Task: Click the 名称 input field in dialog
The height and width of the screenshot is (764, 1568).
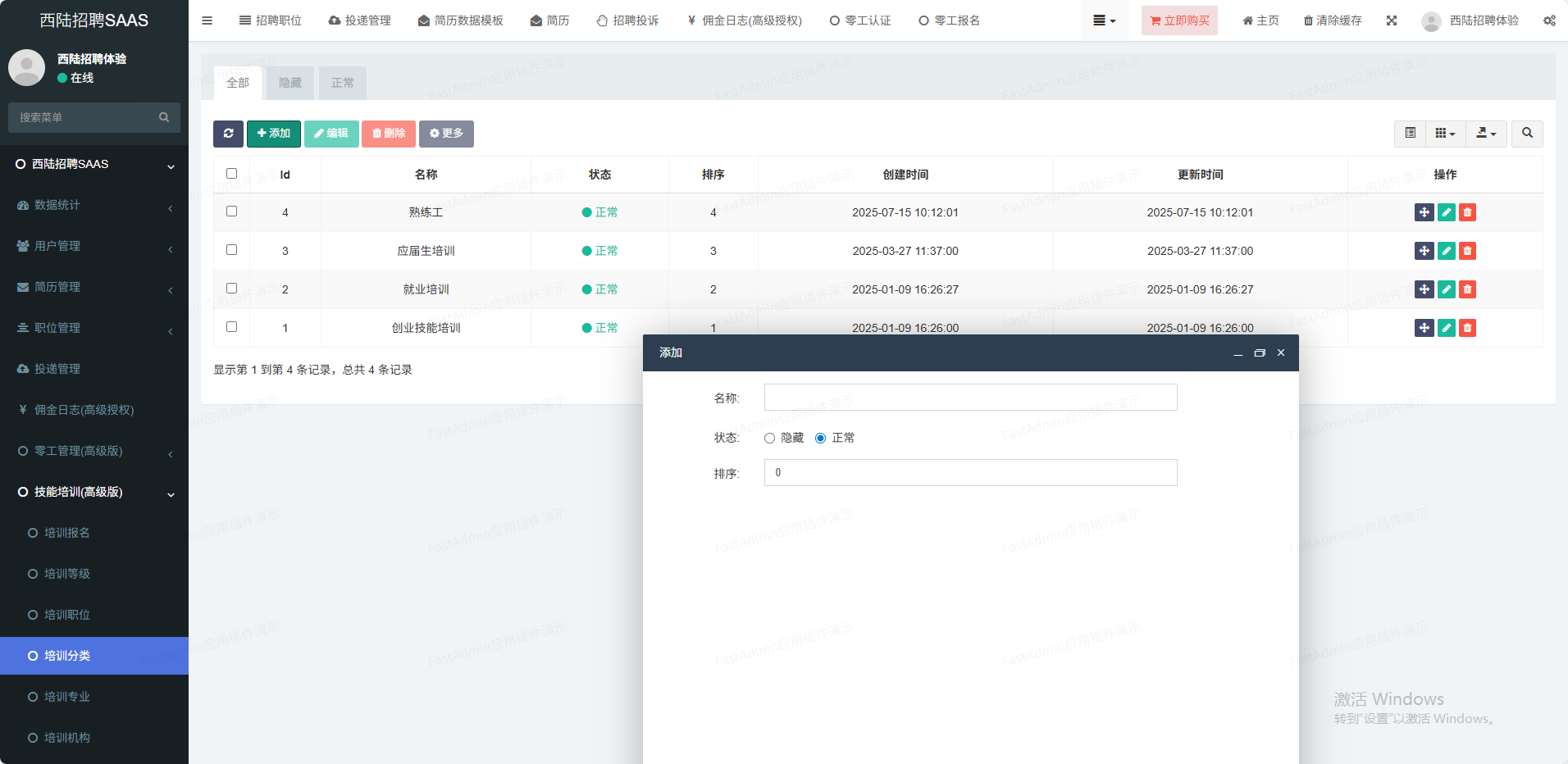Action: coord(970,398)
